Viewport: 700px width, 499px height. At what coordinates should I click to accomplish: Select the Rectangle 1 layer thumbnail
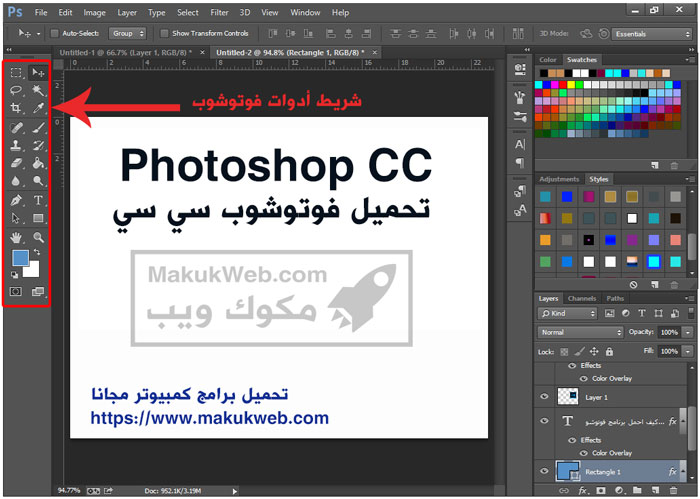pos(567,471)
